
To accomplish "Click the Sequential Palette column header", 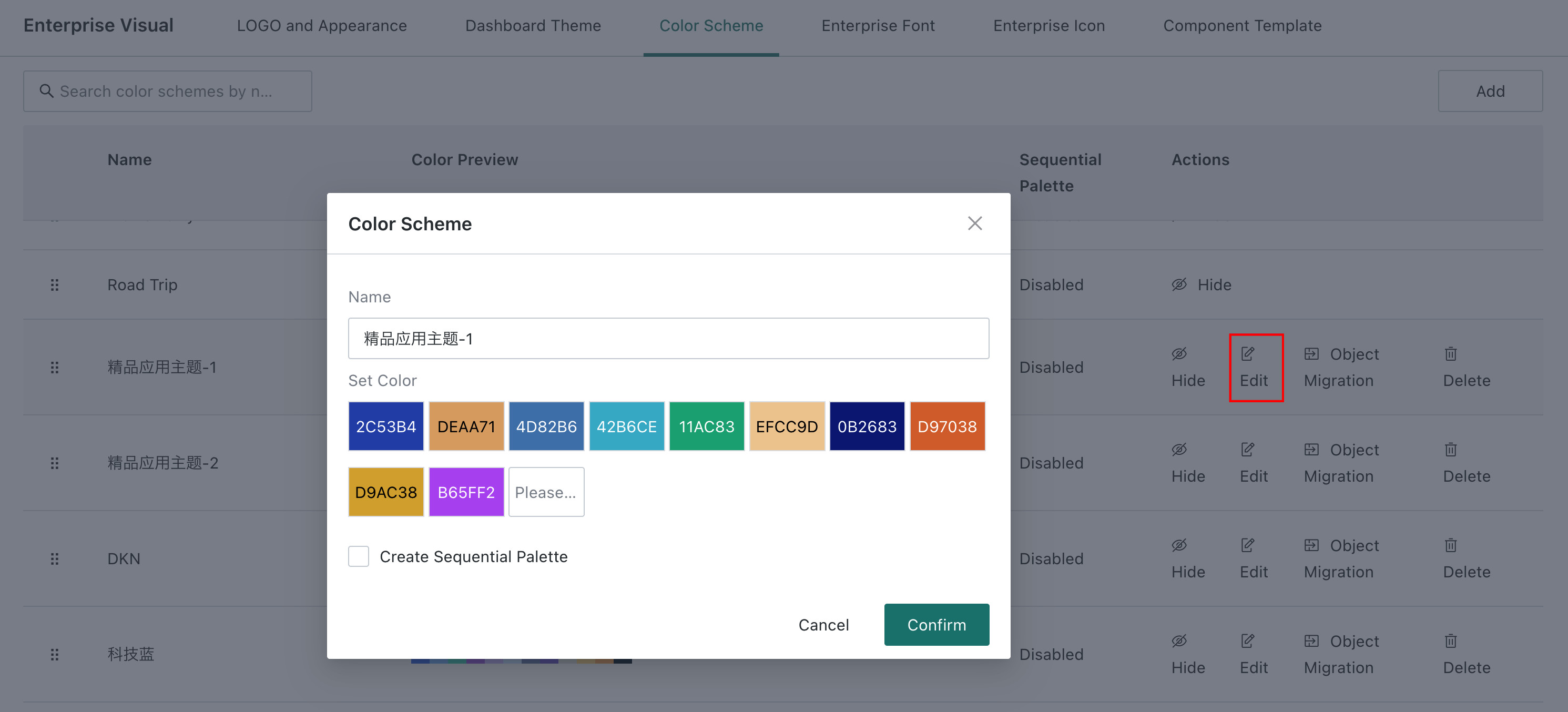I will (x=1060, y=173).
